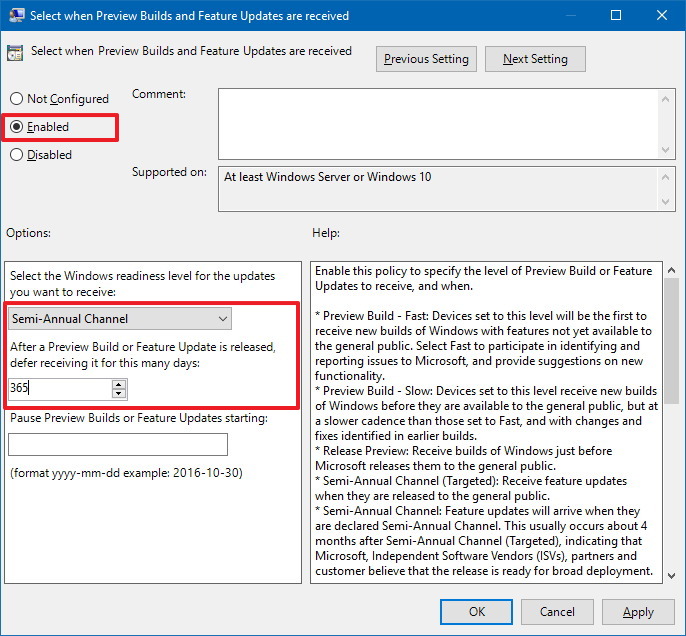Click the Comment box scroll down arrow
Image resolution: width=686 pixels, height=636 pixels.
pos(665,150)
